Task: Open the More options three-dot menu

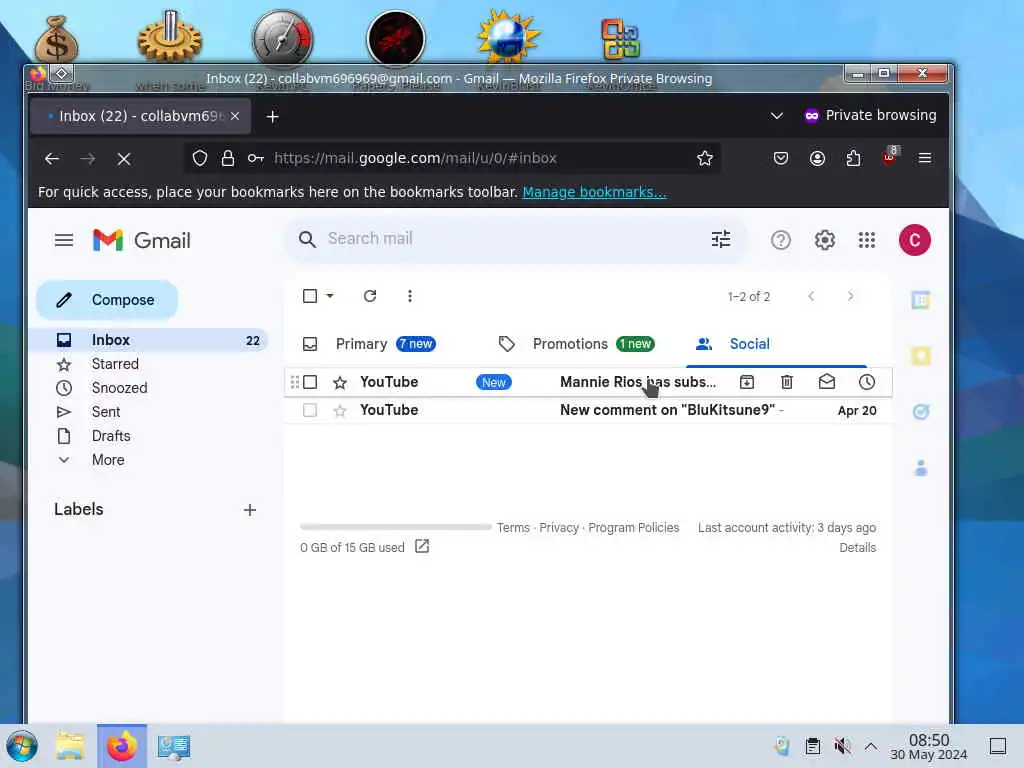Action: coord(409,296)
